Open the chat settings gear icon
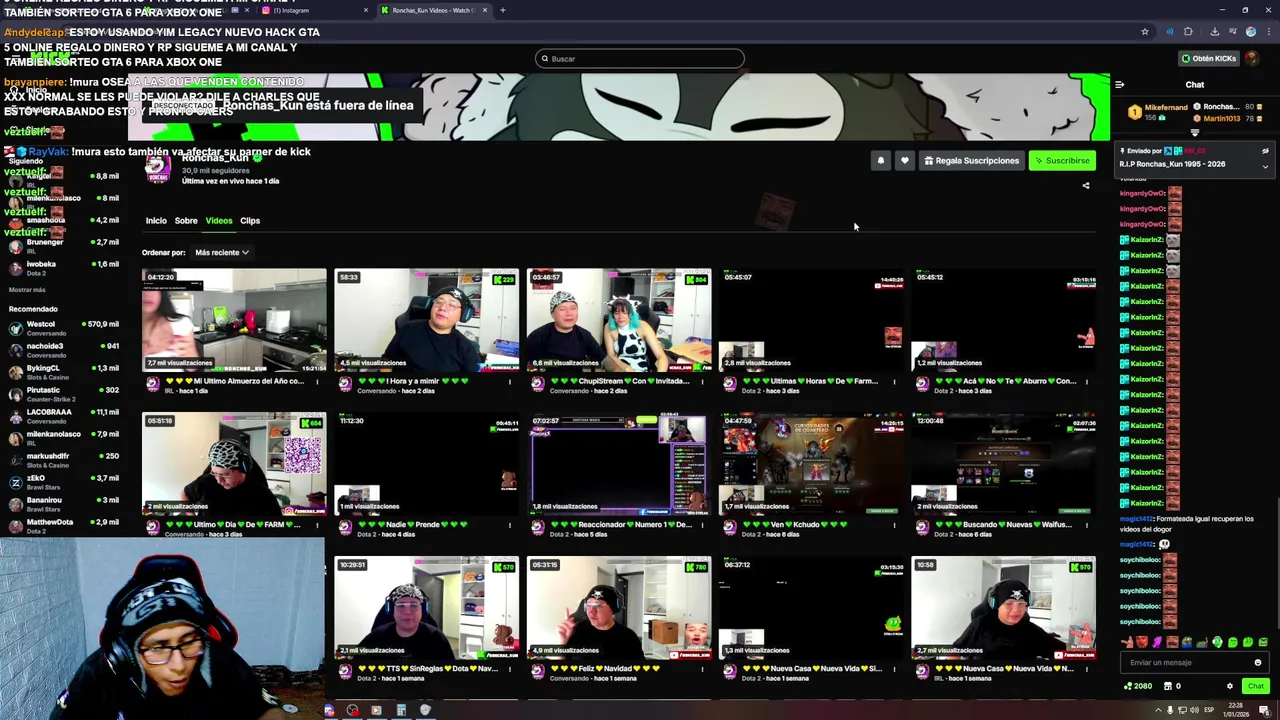This screenshot has width=1280, height=720. tap(1230, 686)
